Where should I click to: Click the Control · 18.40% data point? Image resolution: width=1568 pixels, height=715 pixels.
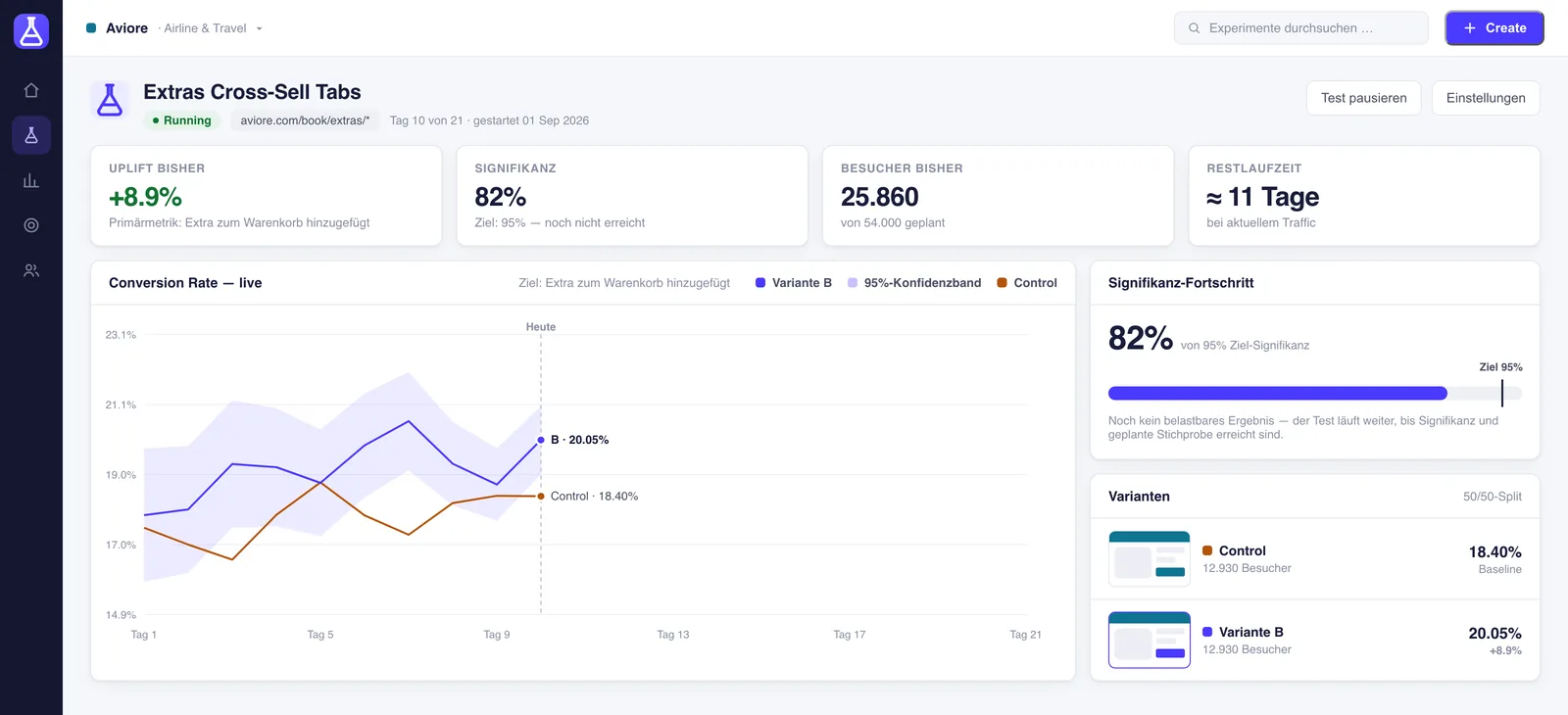point(541,497)
